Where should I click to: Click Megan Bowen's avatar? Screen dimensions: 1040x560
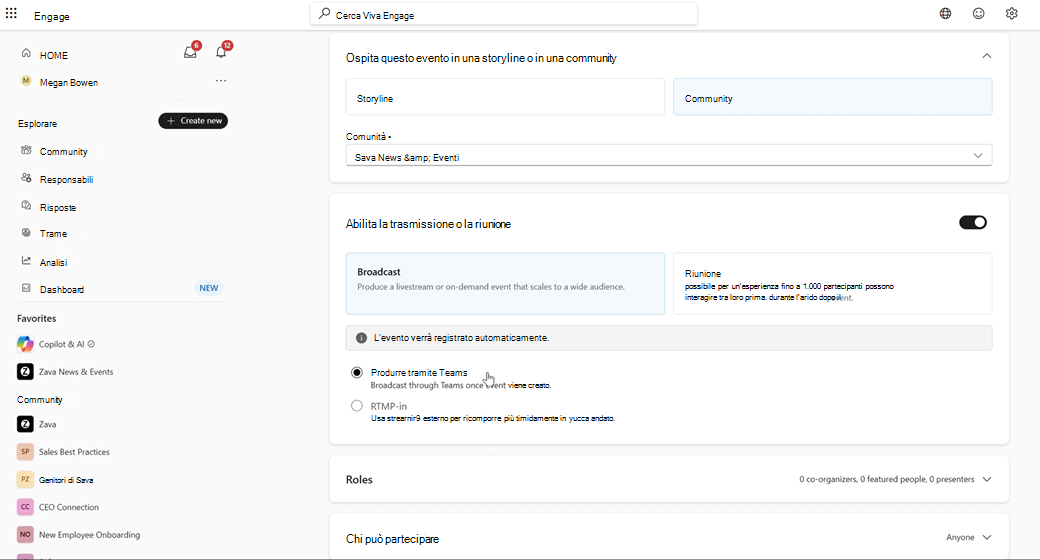pos(26,81)
